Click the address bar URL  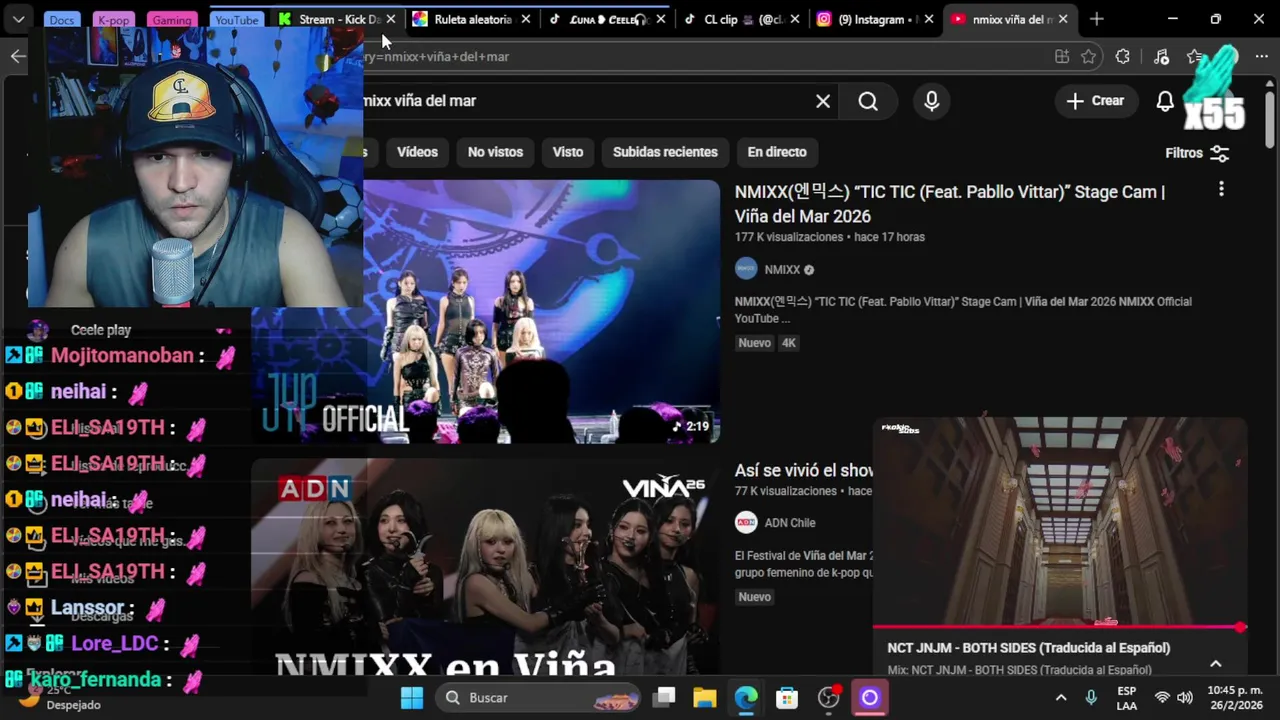coord(435,57)
